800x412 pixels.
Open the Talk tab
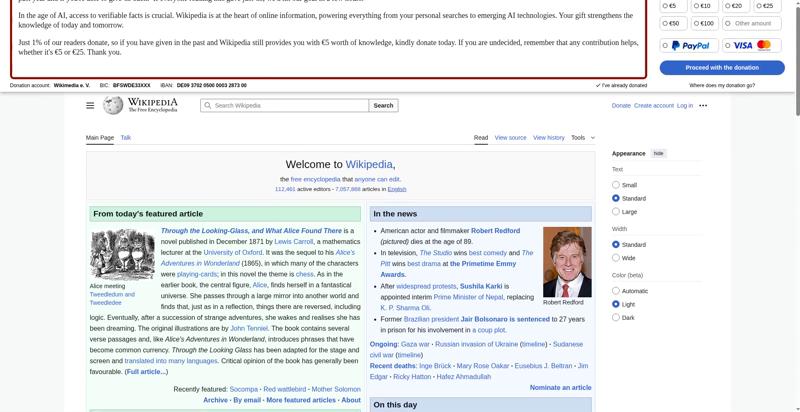click(126, 138)
